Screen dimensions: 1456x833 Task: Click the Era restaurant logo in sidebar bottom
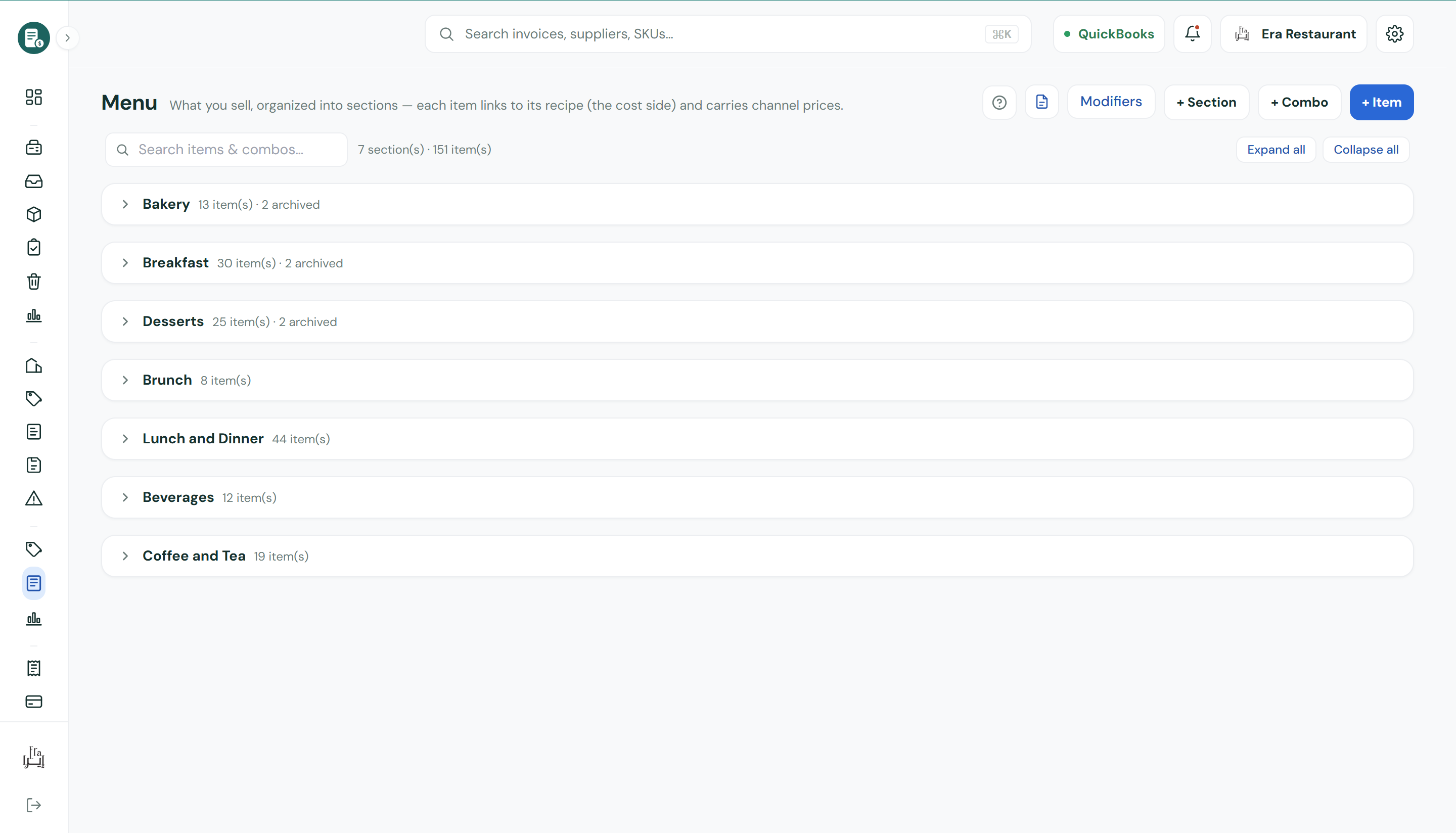34,758
